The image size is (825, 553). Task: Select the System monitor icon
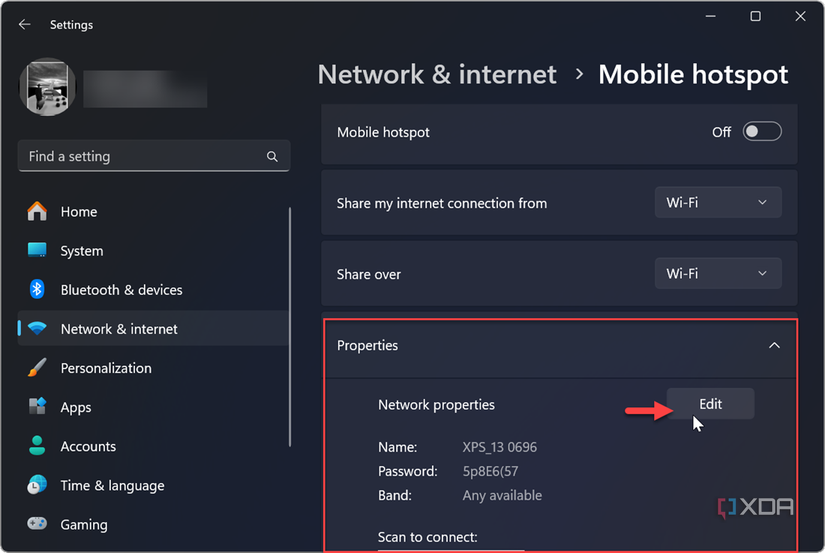(x=37, y=250)
